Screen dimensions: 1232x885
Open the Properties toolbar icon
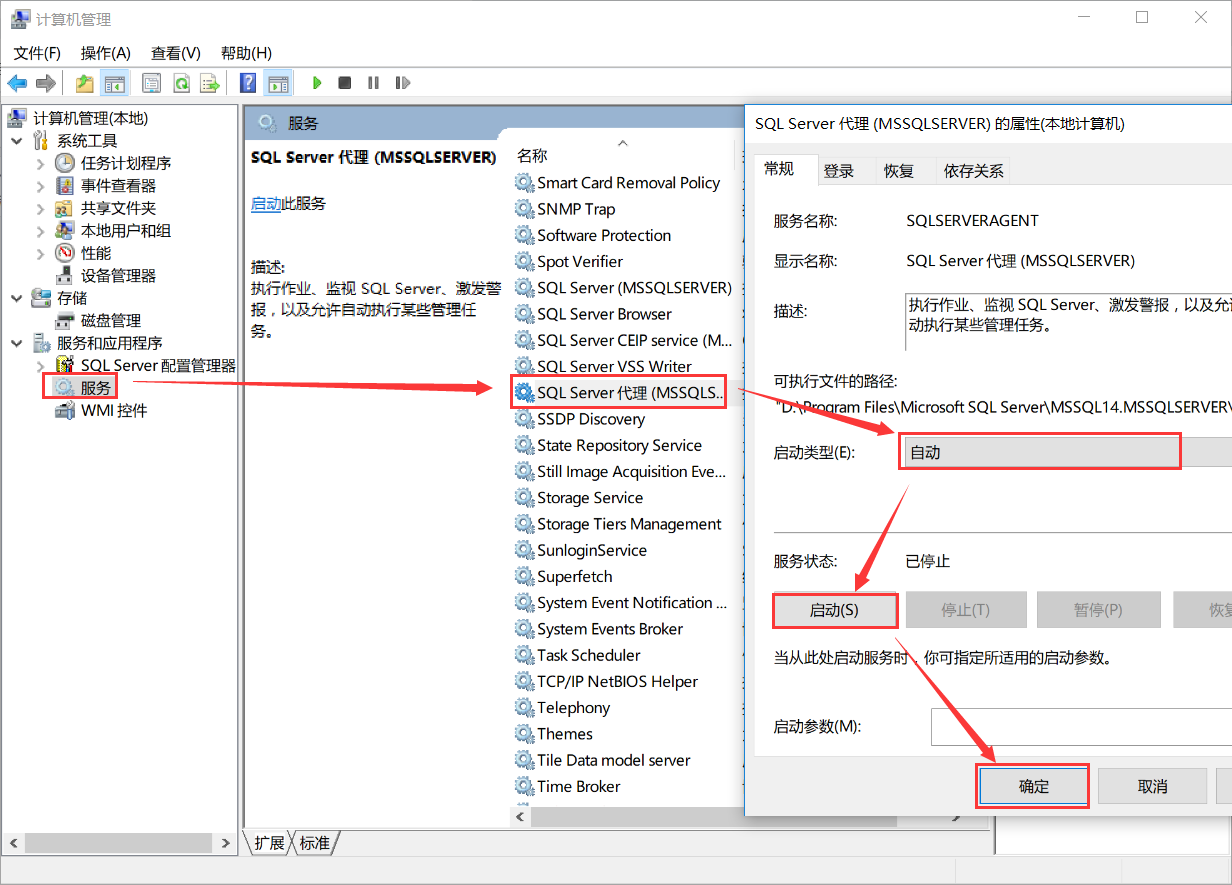pyautogui.click(x=152, y=83)
